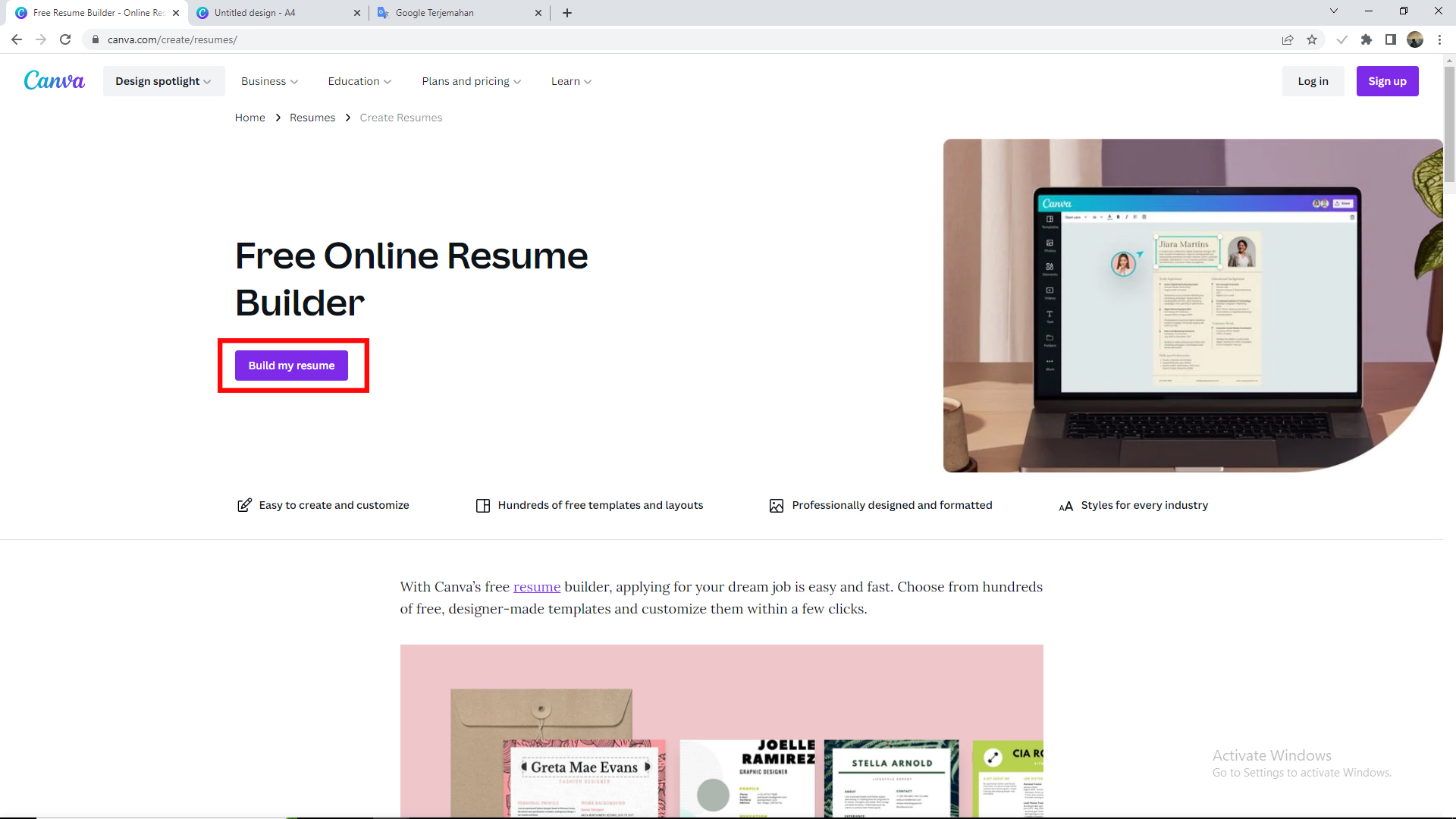Click 'Free Online Resume Builder' heading
Viewport: 1456px width, 819px height.
411,279
